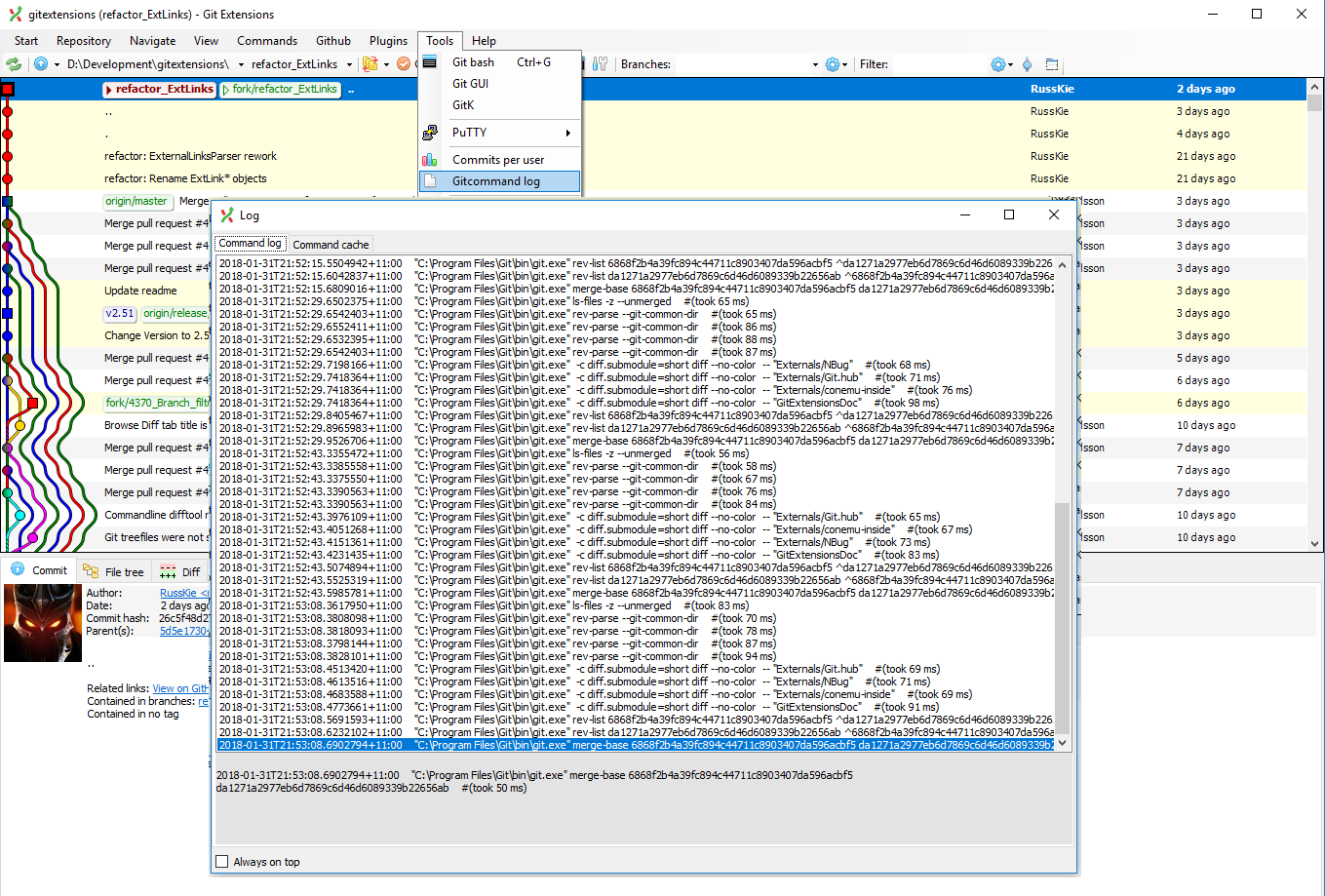The image size is (1325, 896).
Task: Launch PuTTY from Tools menu
Action: coord(469,133)
